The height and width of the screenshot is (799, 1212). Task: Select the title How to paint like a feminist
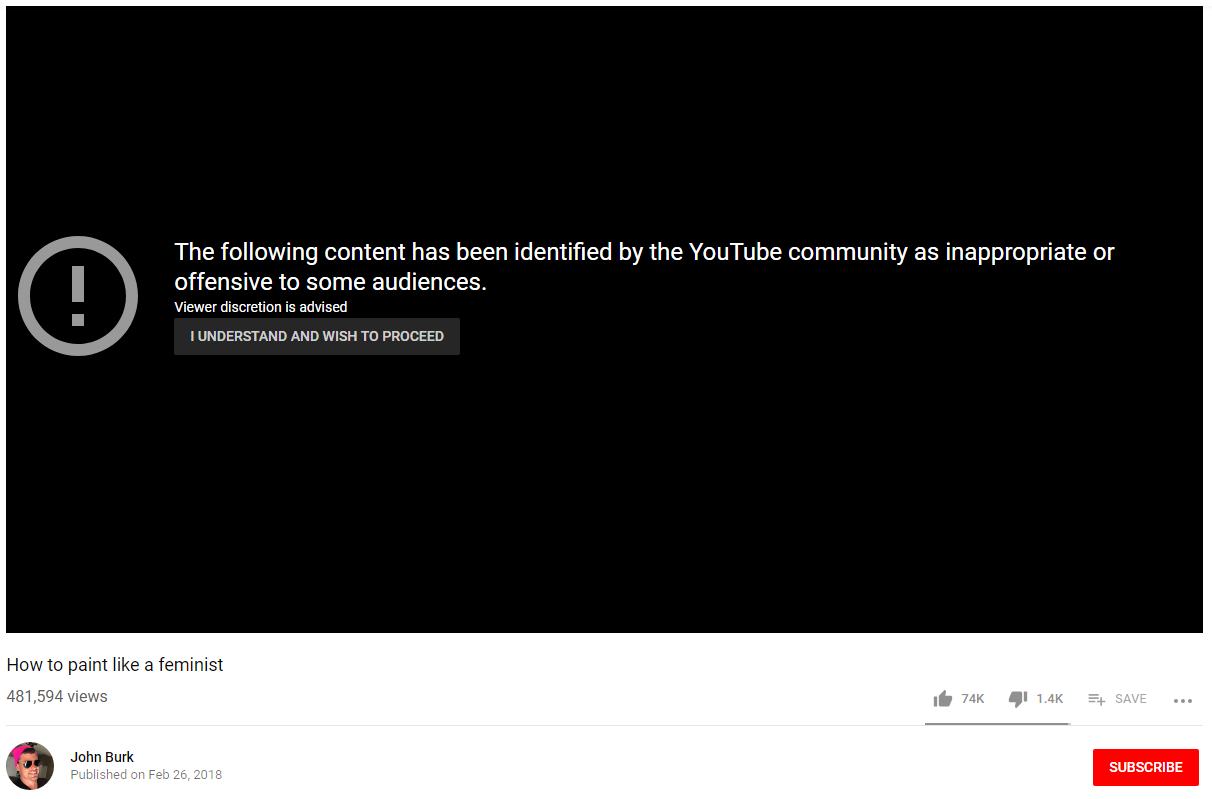115,665
